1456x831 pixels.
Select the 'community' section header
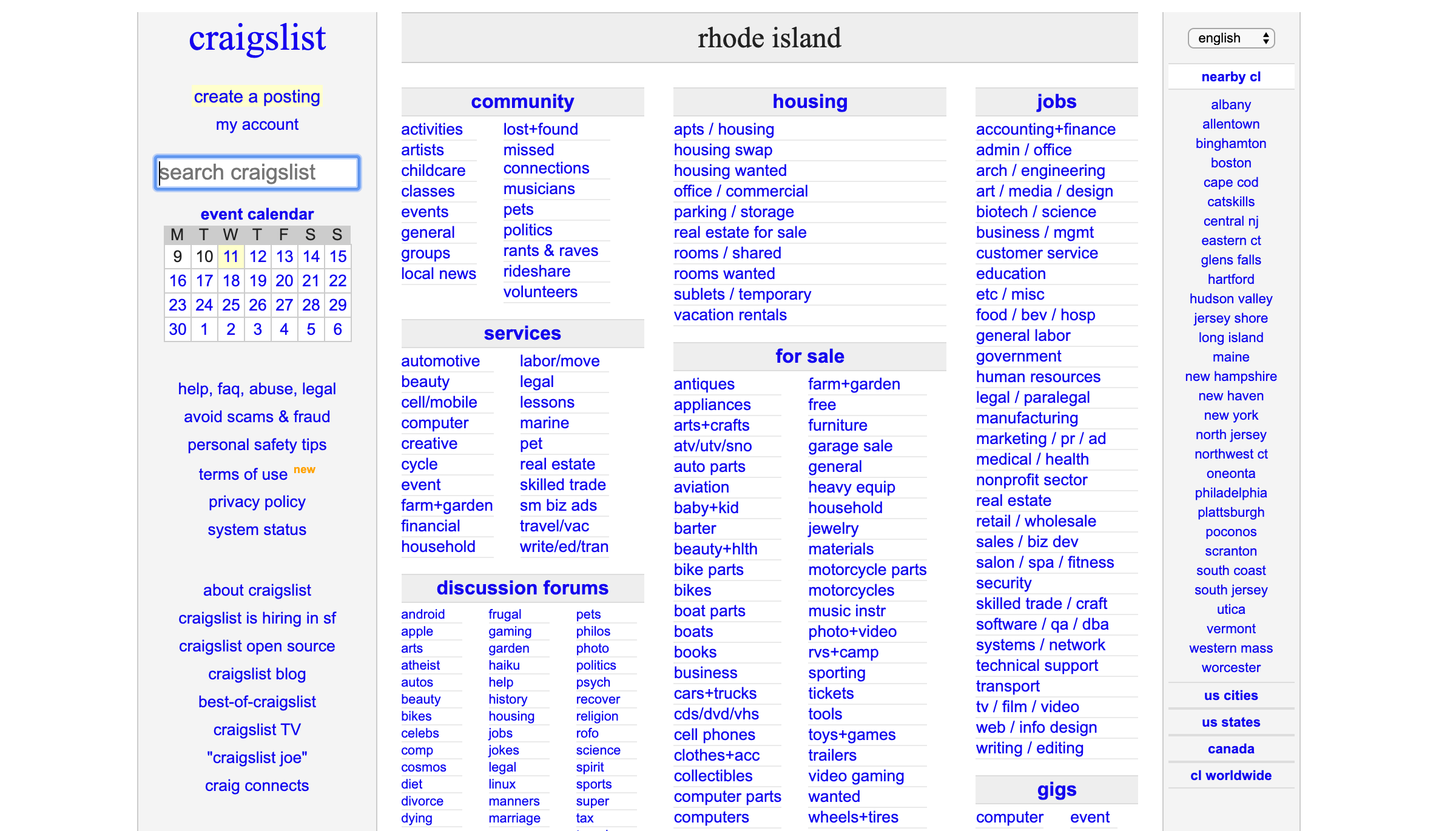[522, 100]
